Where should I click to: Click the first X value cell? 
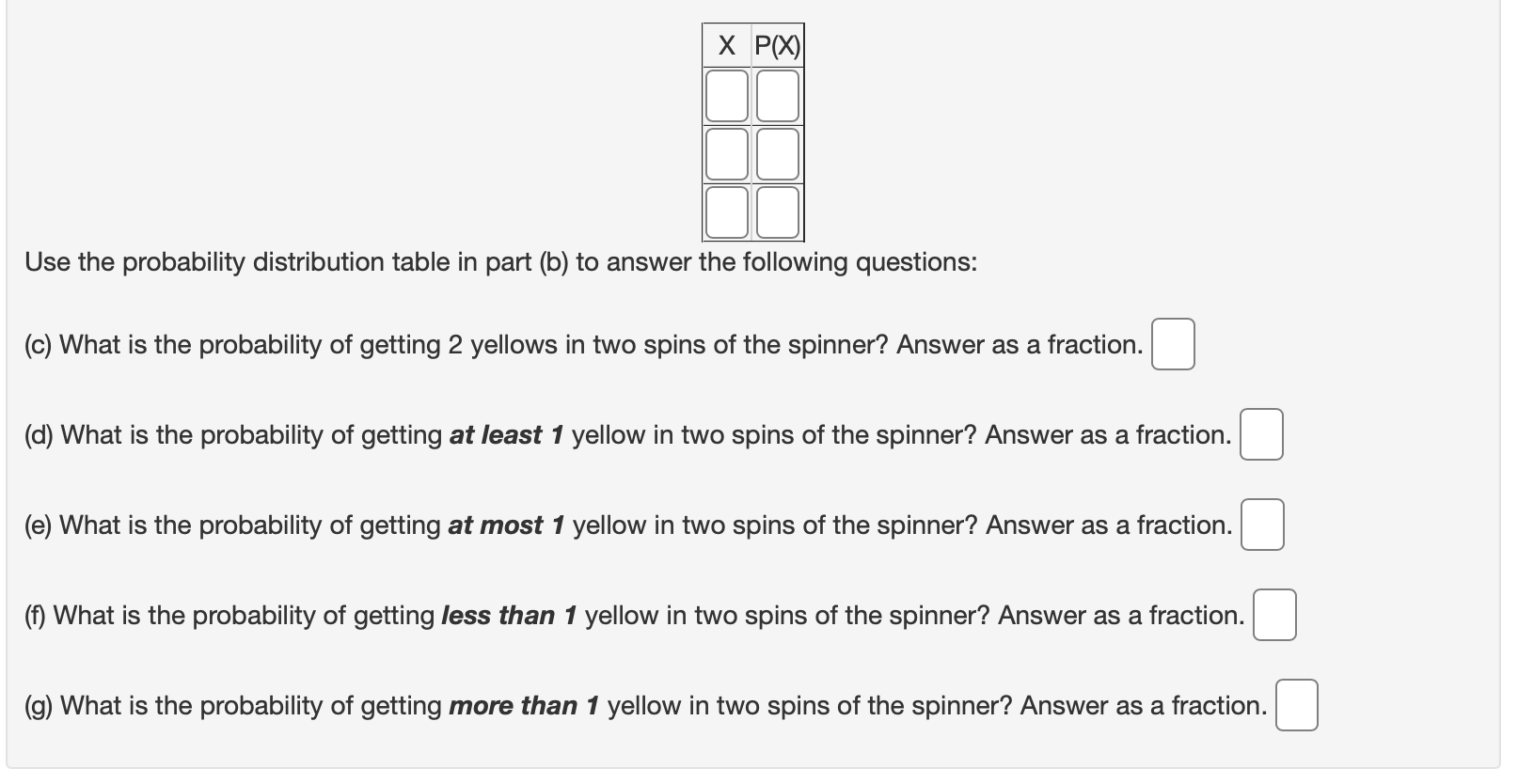click(725, 94)
